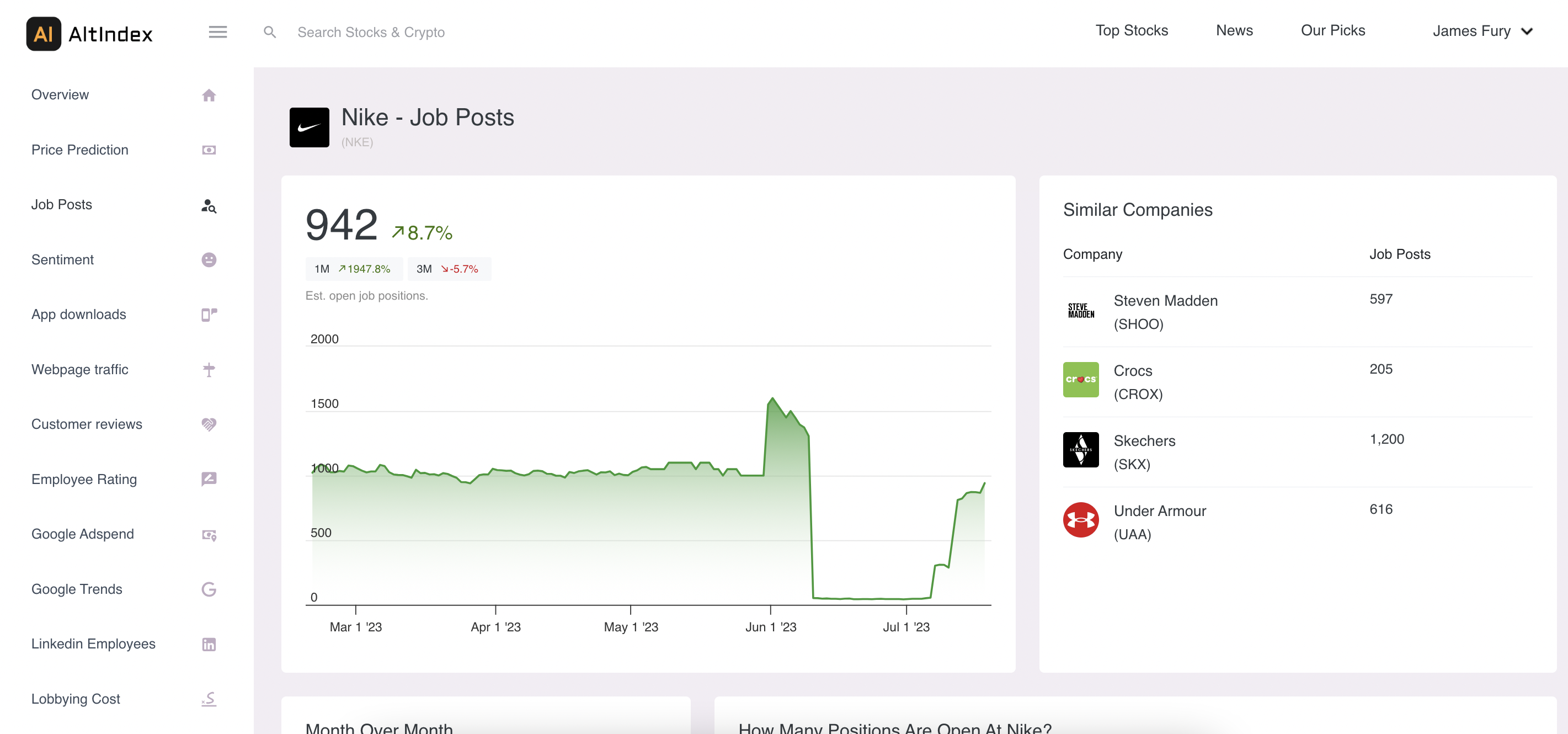
Task: Click the Sentiment face icon
Action: coord(209,260)
